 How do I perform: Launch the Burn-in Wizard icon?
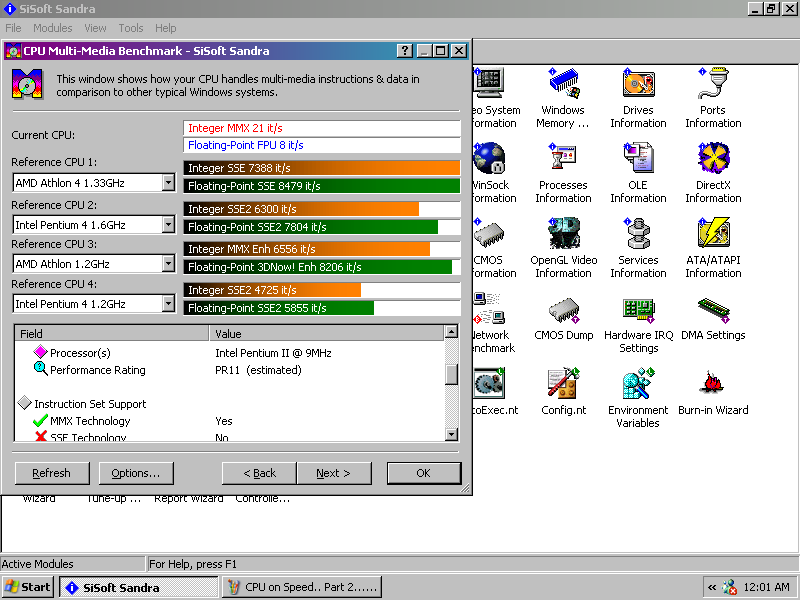pyautogui.click(x=713, y=384)
